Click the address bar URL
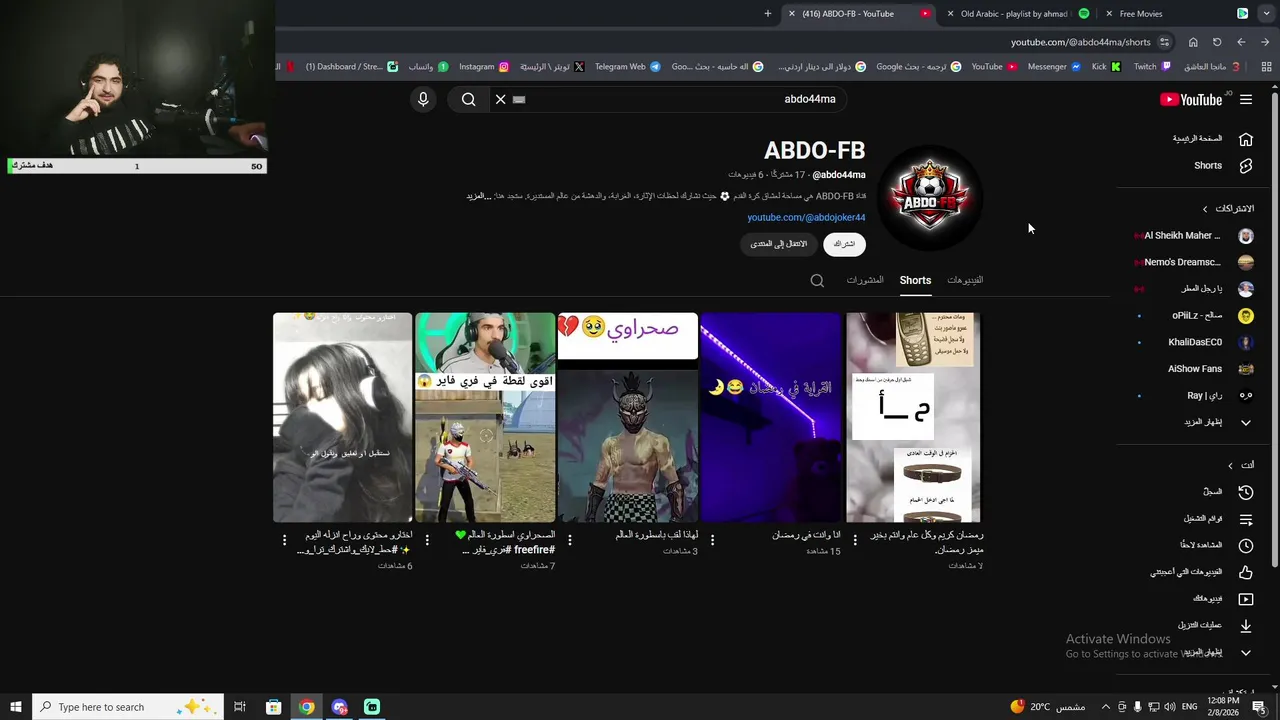Image resolution: width=1280 pixels, height=720 pixels. click(x=1080, y=42)
